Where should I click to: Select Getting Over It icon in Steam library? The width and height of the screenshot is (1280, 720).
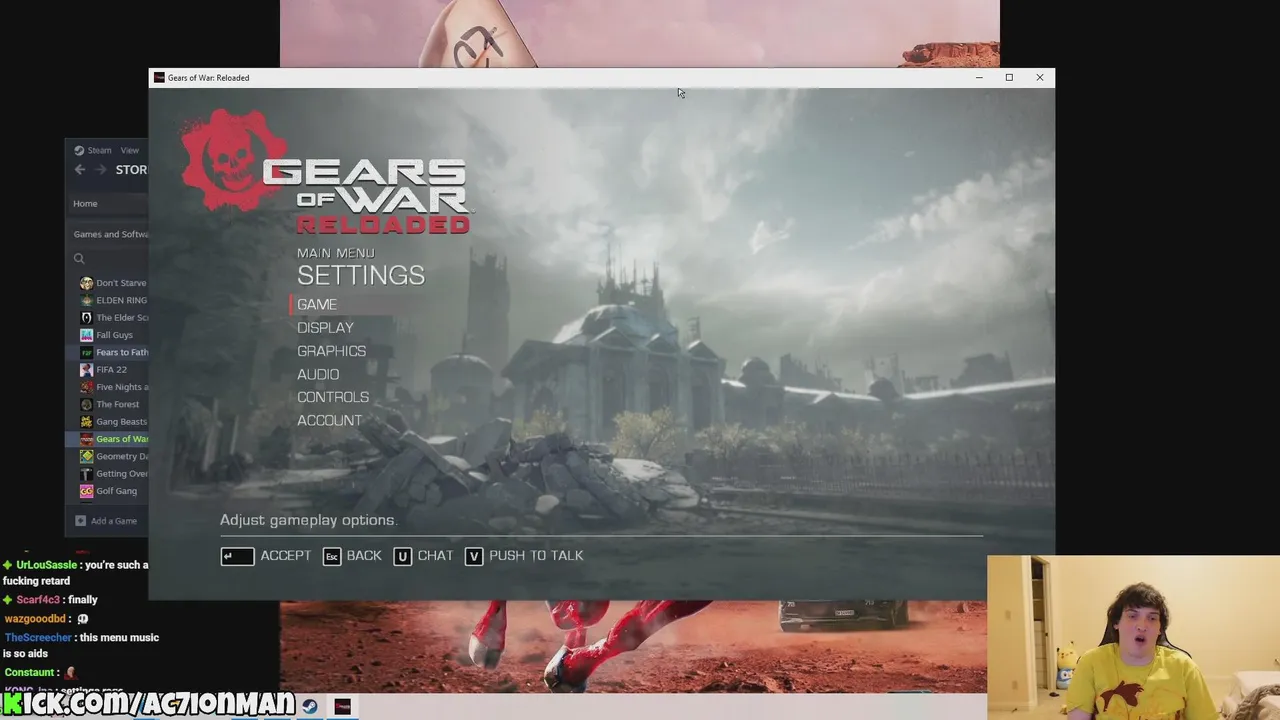pos(87,474)
